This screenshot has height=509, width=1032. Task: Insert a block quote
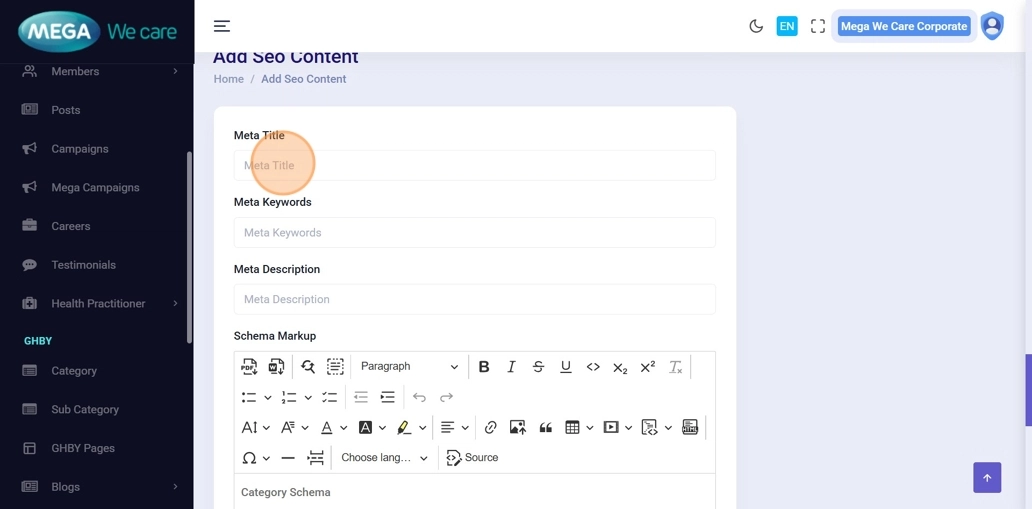pos(545,428)
